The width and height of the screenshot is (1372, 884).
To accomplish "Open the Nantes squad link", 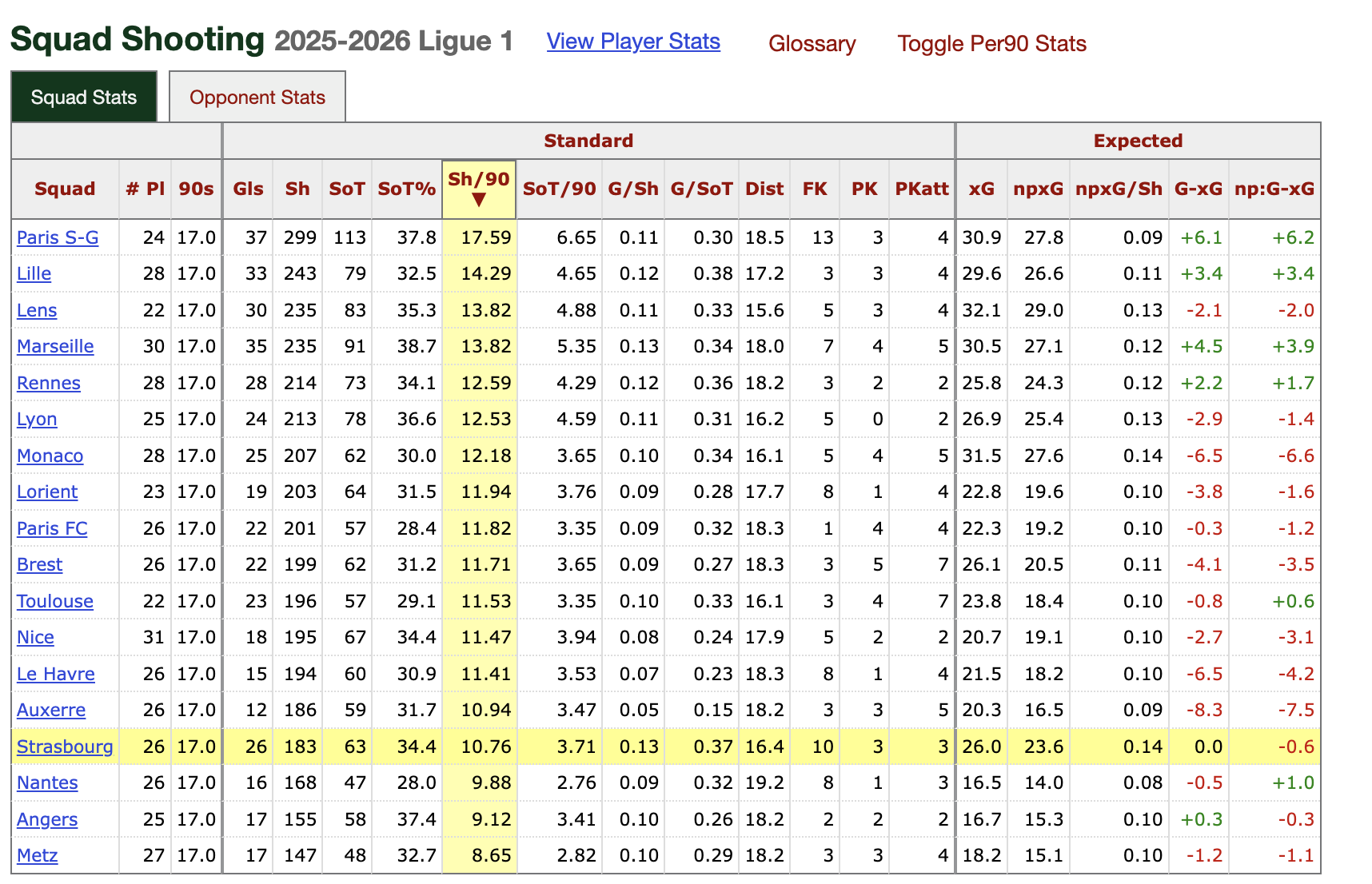I will (47, 782).
